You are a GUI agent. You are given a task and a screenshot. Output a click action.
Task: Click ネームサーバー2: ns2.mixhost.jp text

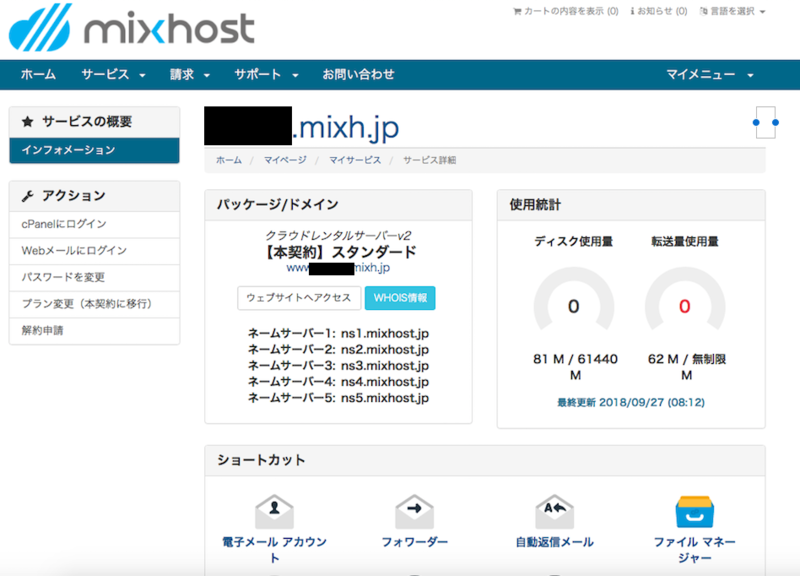(338, 349)
